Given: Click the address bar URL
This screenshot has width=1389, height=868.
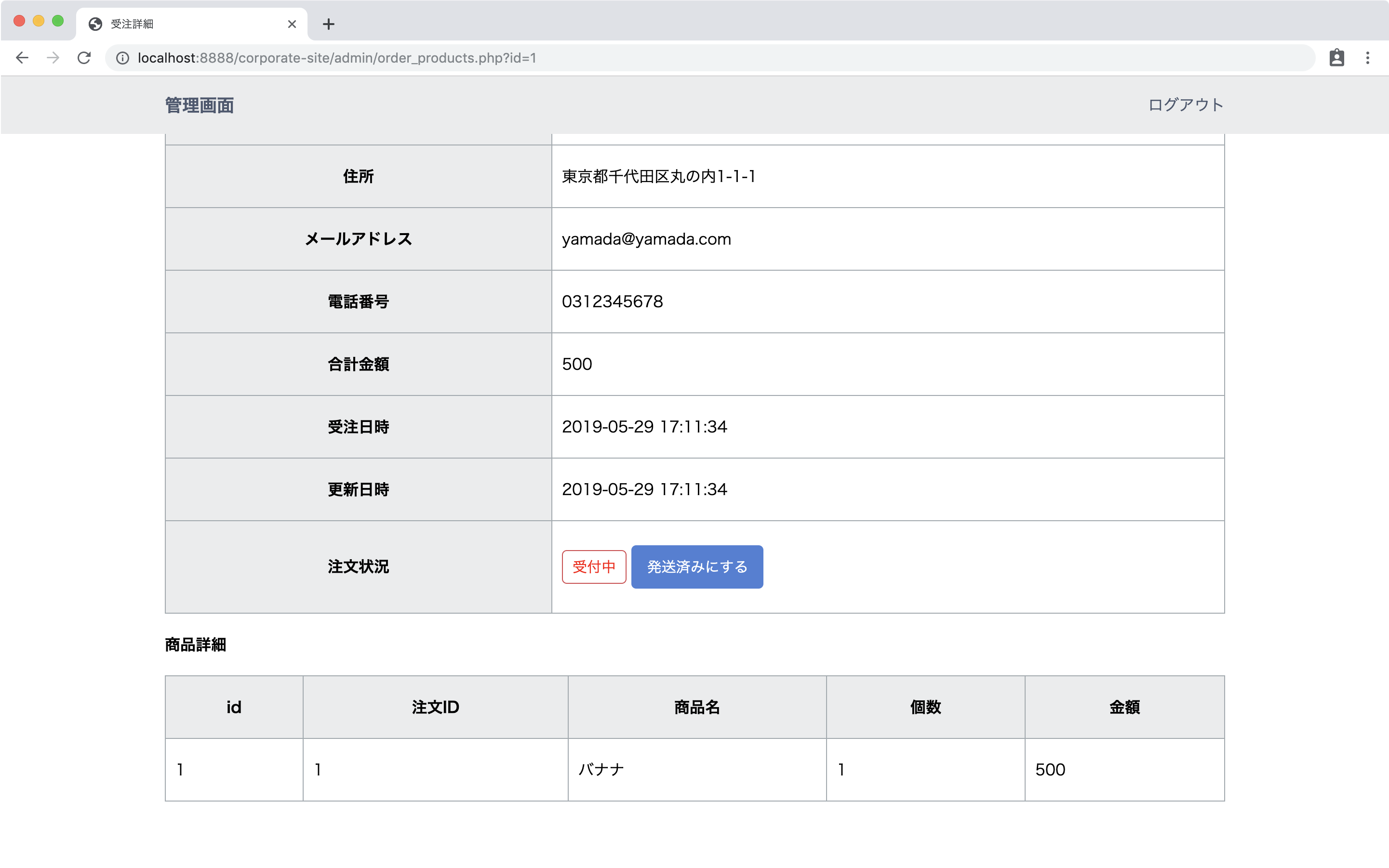Looking at the screenshot, I should [336, 58].
